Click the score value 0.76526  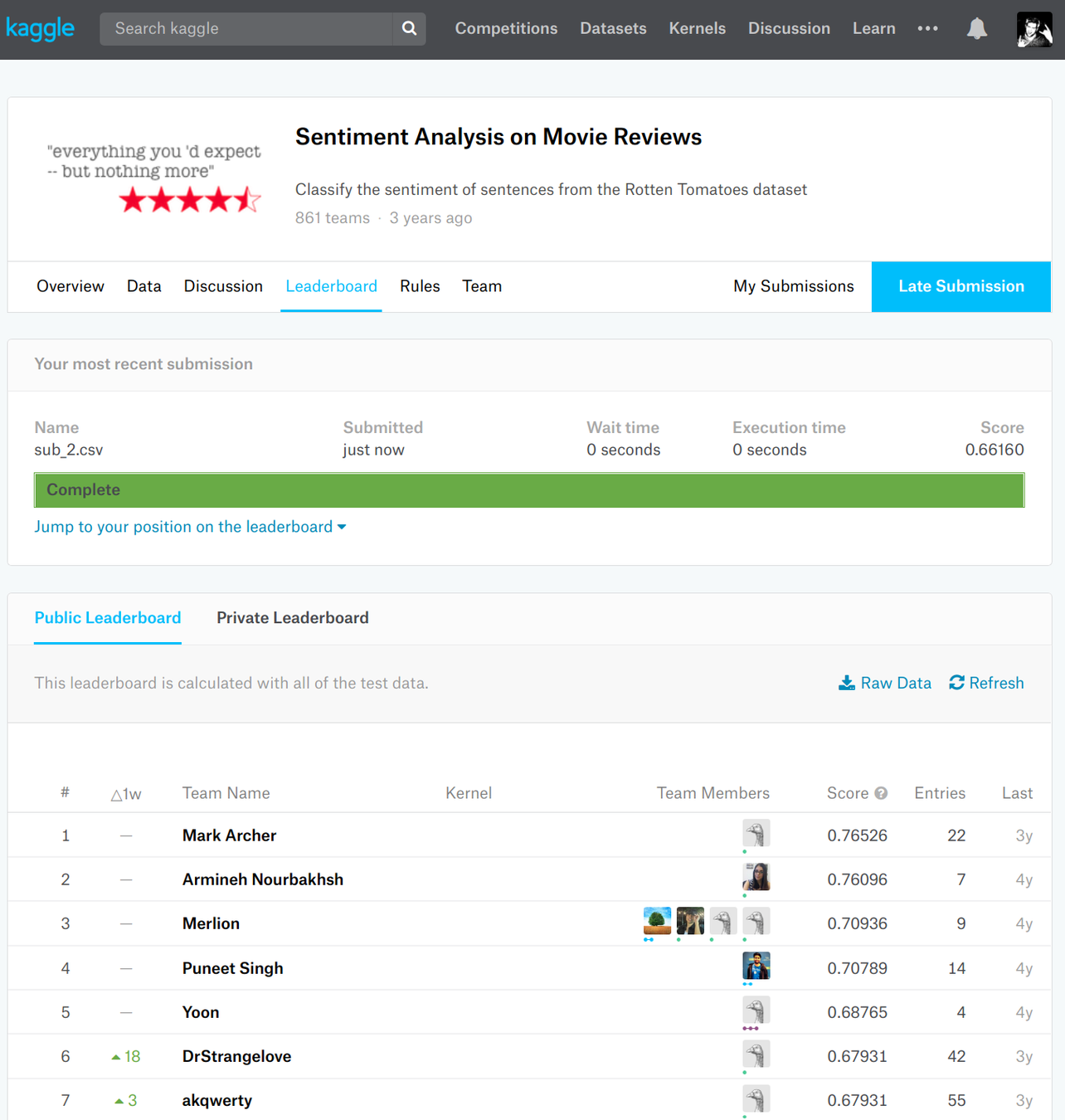click(857, 835)
